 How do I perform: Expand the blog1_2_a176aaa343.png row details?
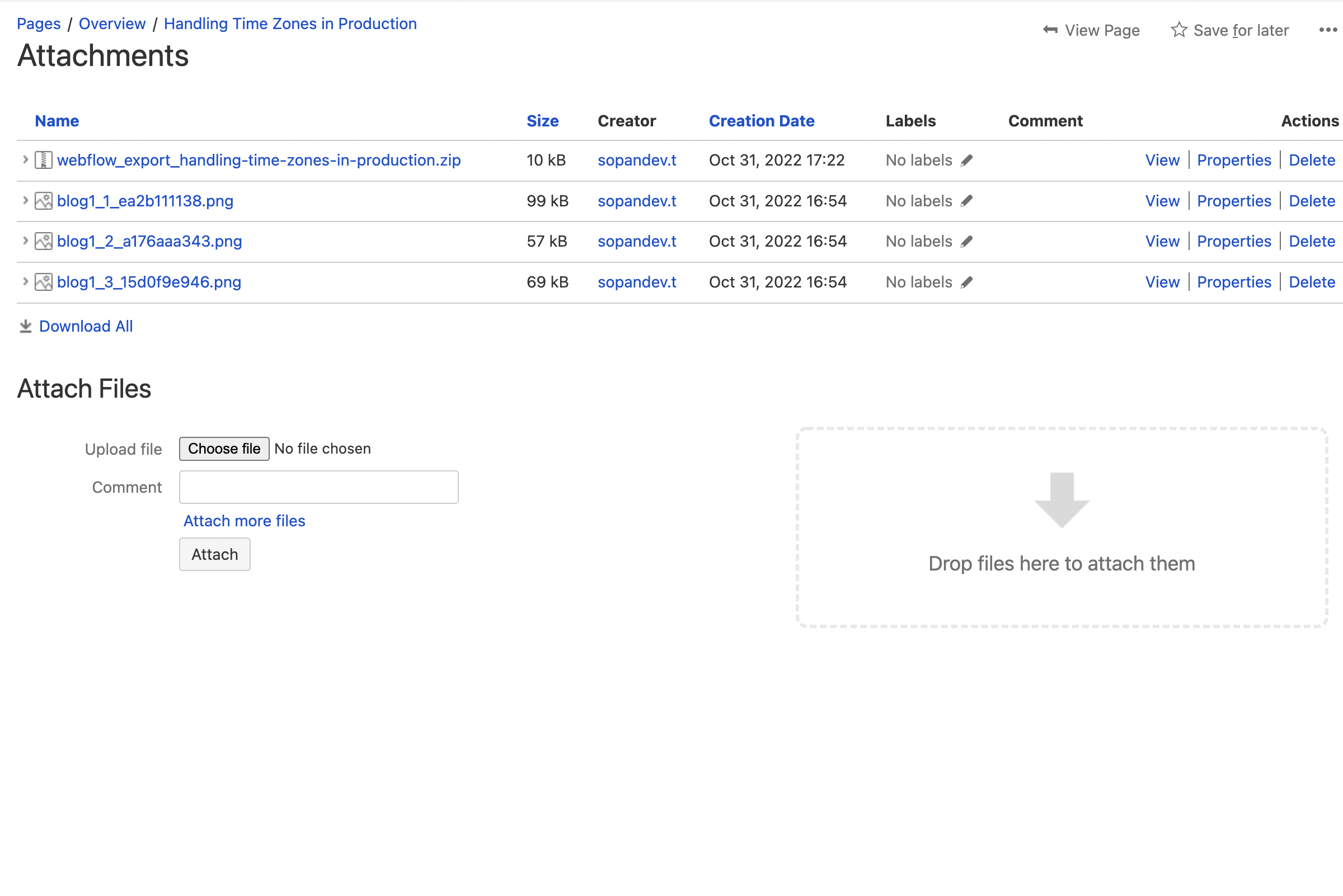pyautogui.click(x=25, y=241)
